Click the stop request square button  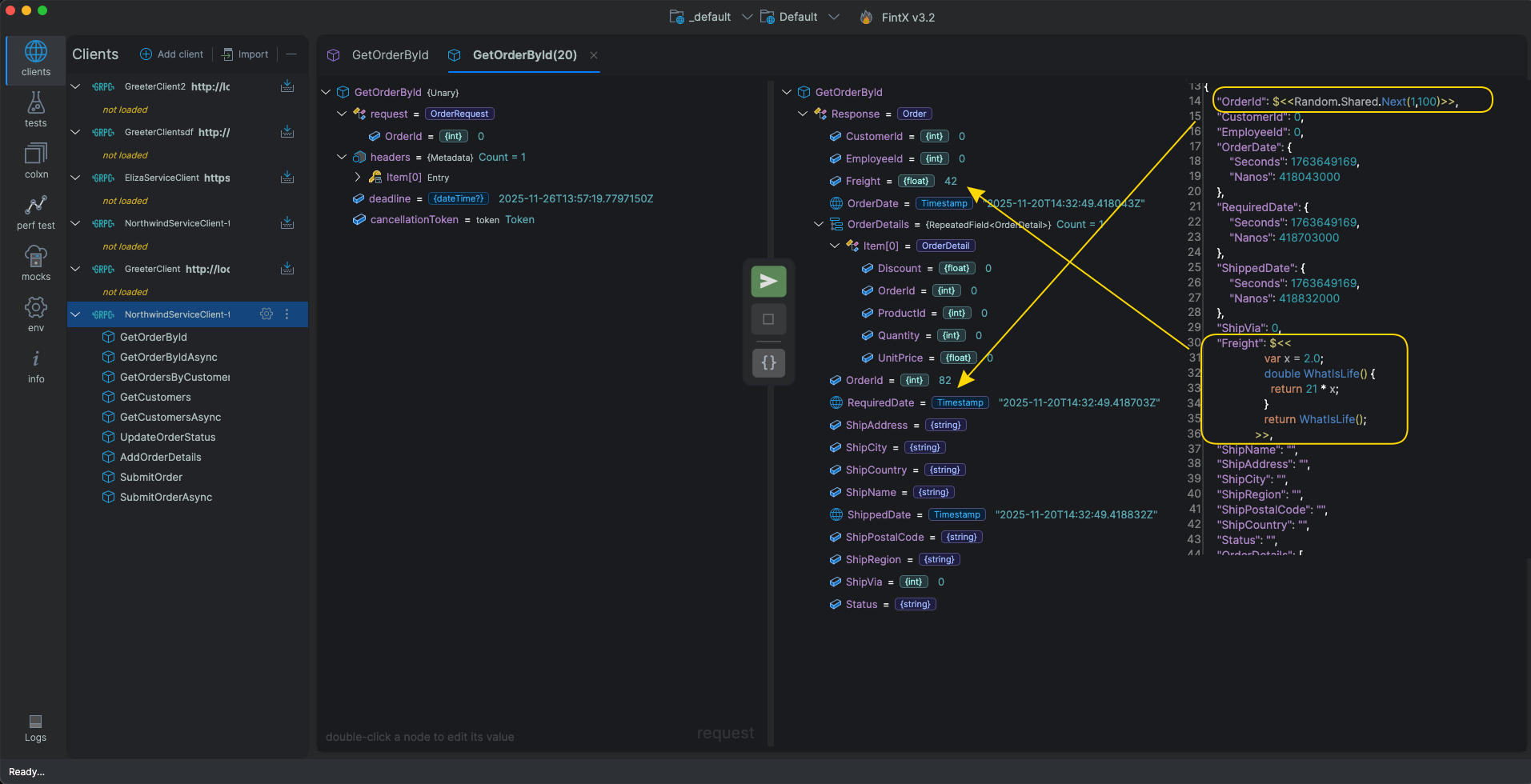(x=768, y=319)
